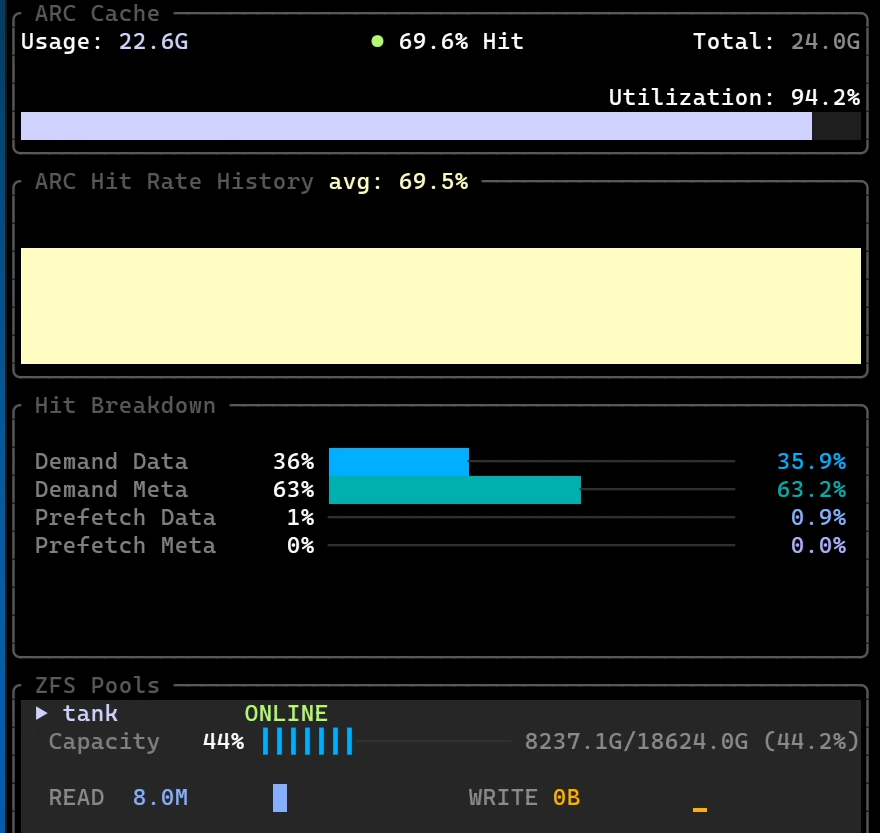Click the avg: 69.5% label
This screenshot has height=833, width=880.
click(398, 182)
